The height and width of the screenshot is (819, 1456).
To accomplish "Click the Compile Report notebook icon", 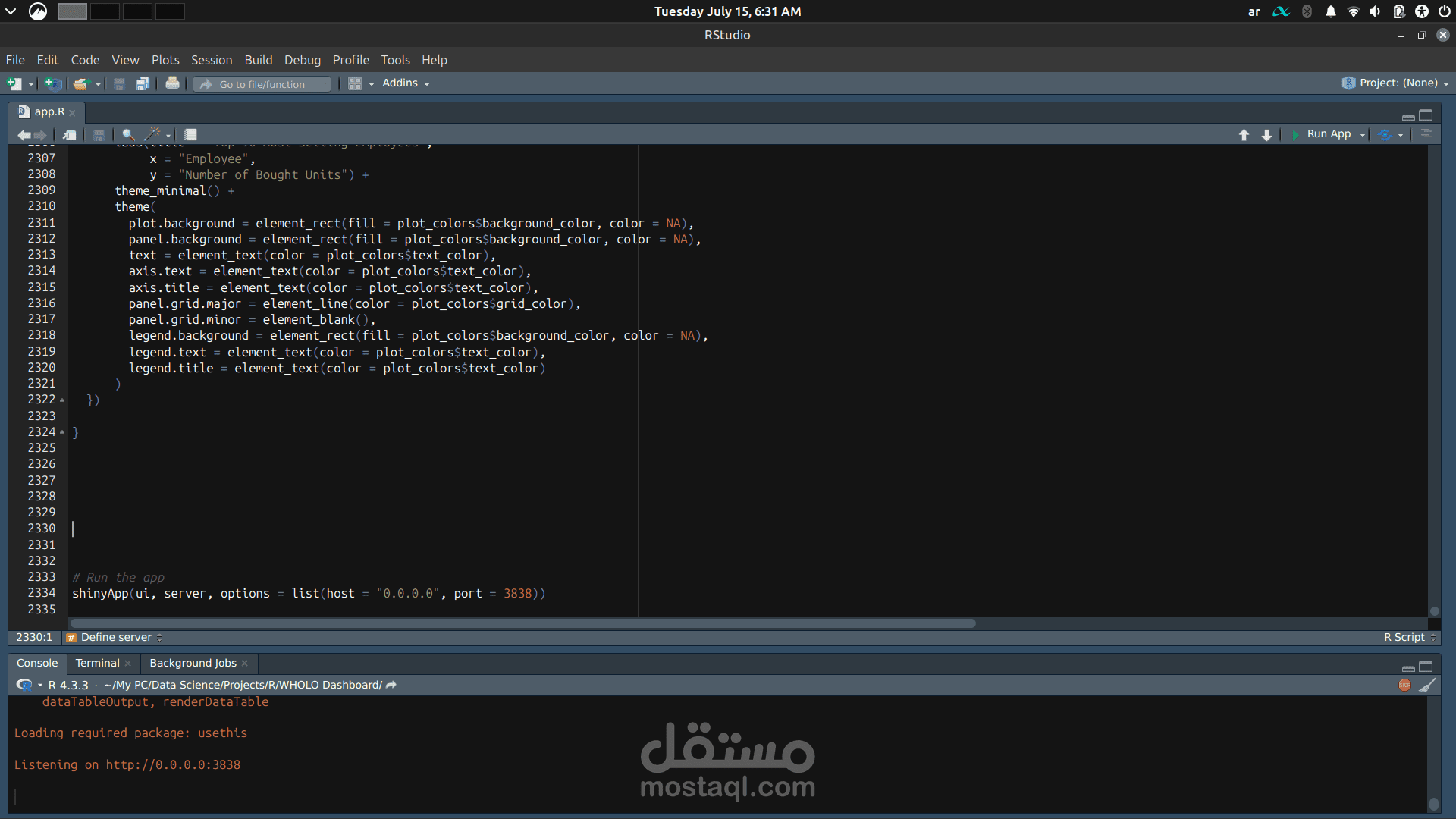I will [x=191, y=134].
